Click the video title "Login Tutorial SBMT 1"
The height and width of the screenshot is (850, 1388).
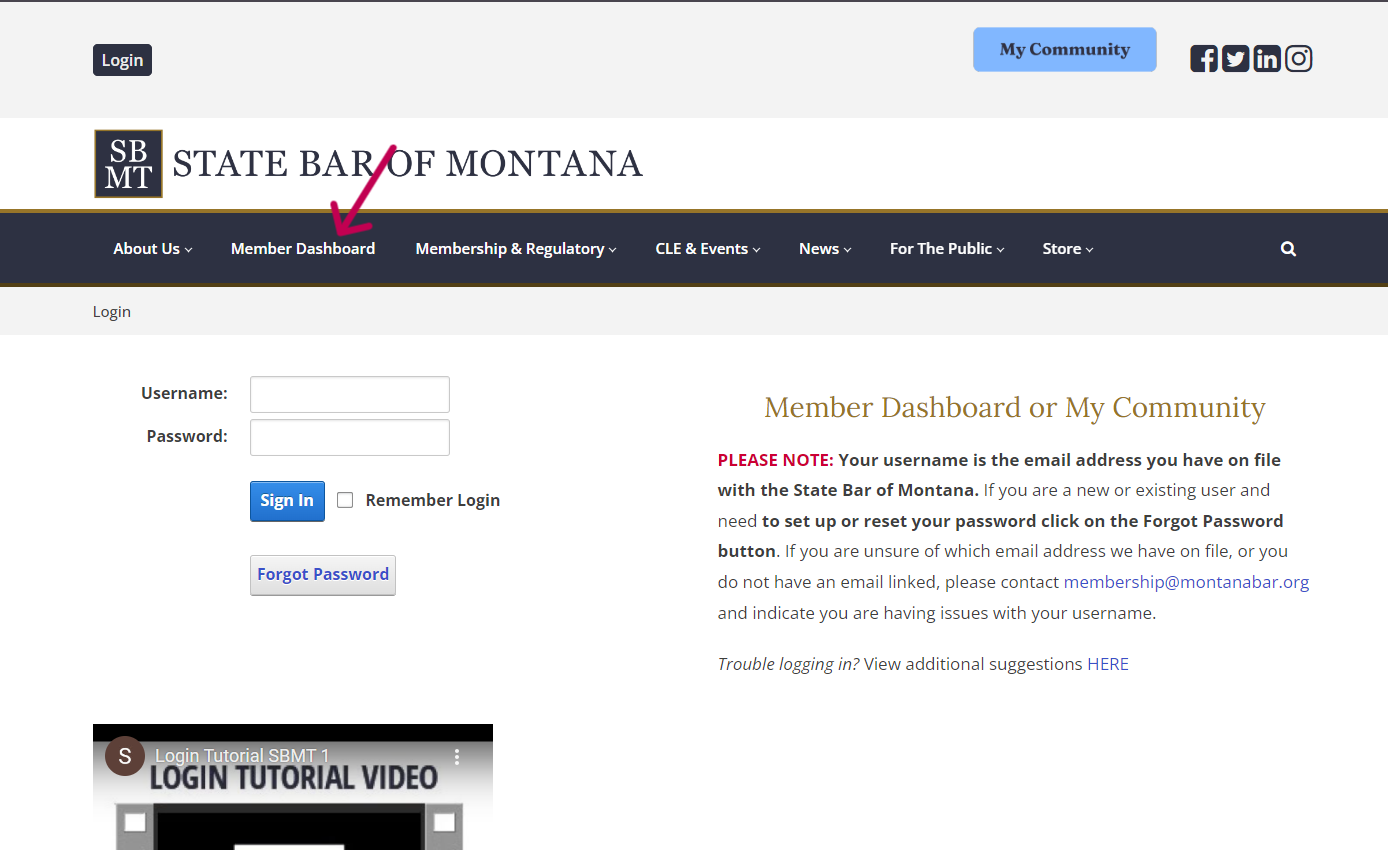tap(242, 756)
